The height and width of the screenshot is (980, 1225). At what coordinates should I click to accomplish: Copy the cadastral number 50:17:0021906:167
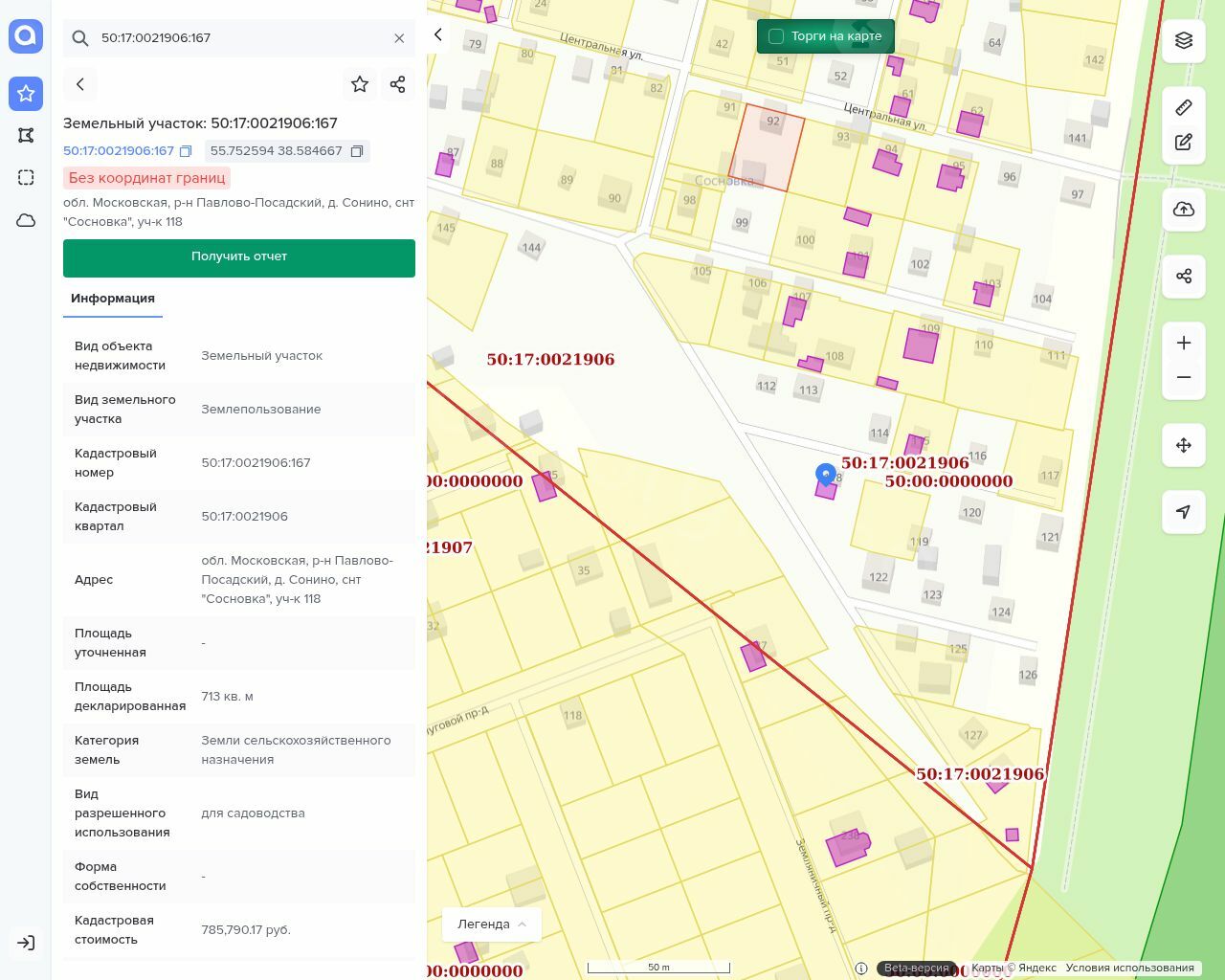tap(186, 151)
